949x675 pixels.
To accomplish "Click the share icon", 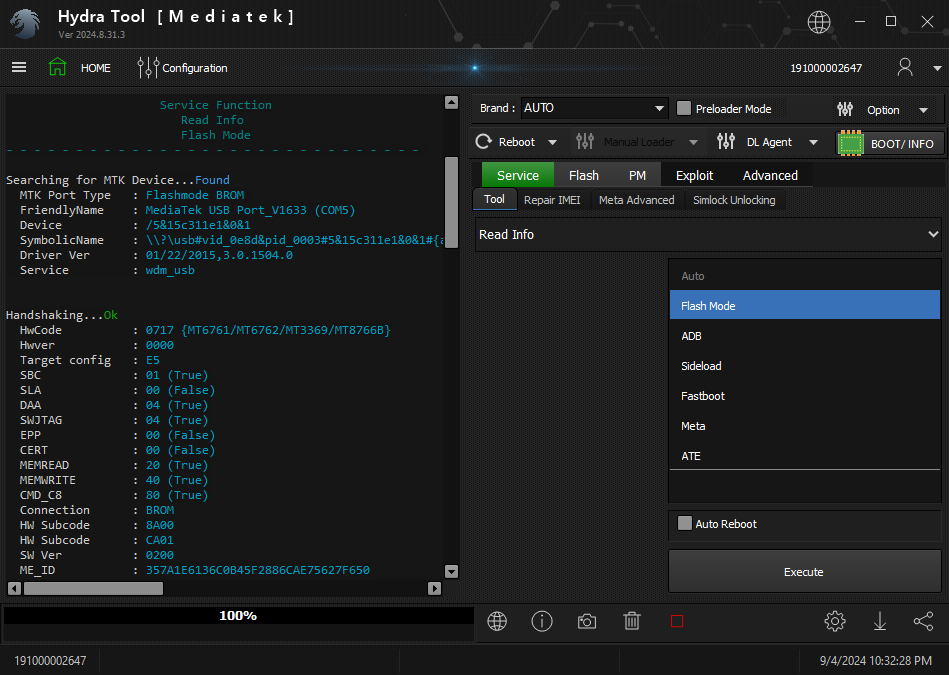I will (923, 622).
